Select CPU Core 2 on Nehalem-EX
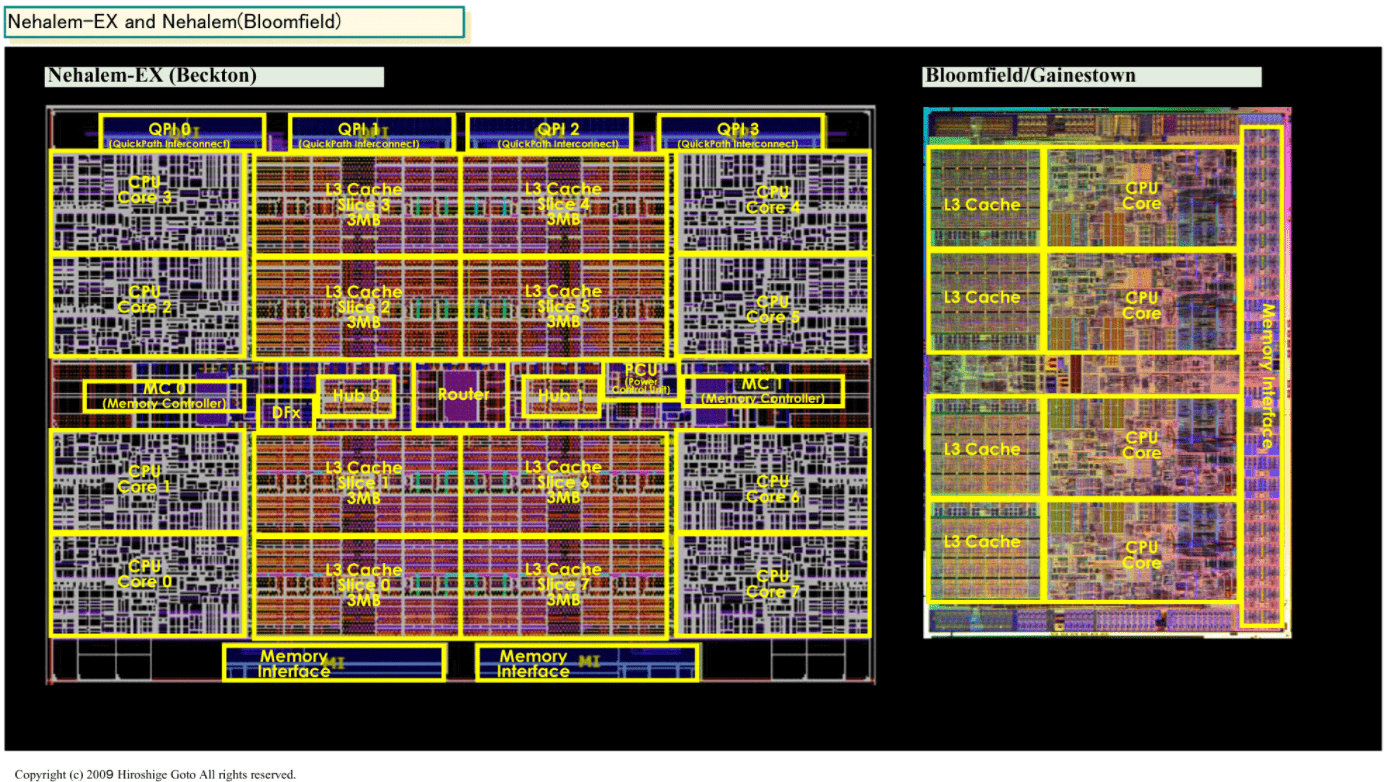 point(146,307)
